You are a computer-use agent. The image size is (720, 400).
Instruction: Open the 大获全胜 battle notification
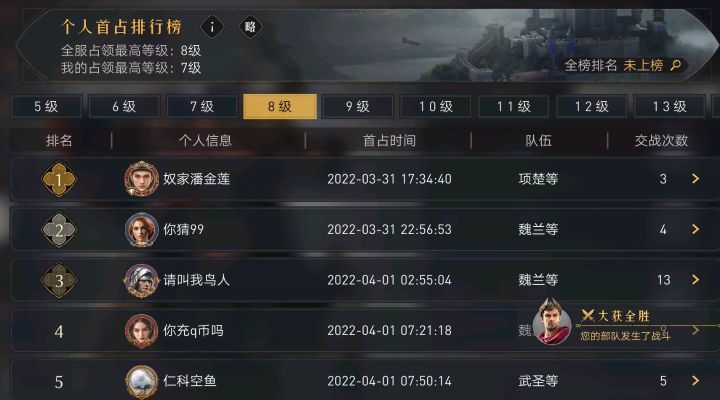[x=624, y=324]
